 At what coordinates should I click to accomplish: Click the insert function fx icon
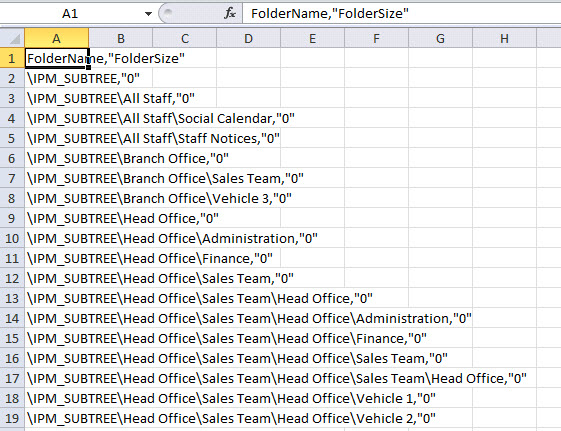tap(230, 14)
